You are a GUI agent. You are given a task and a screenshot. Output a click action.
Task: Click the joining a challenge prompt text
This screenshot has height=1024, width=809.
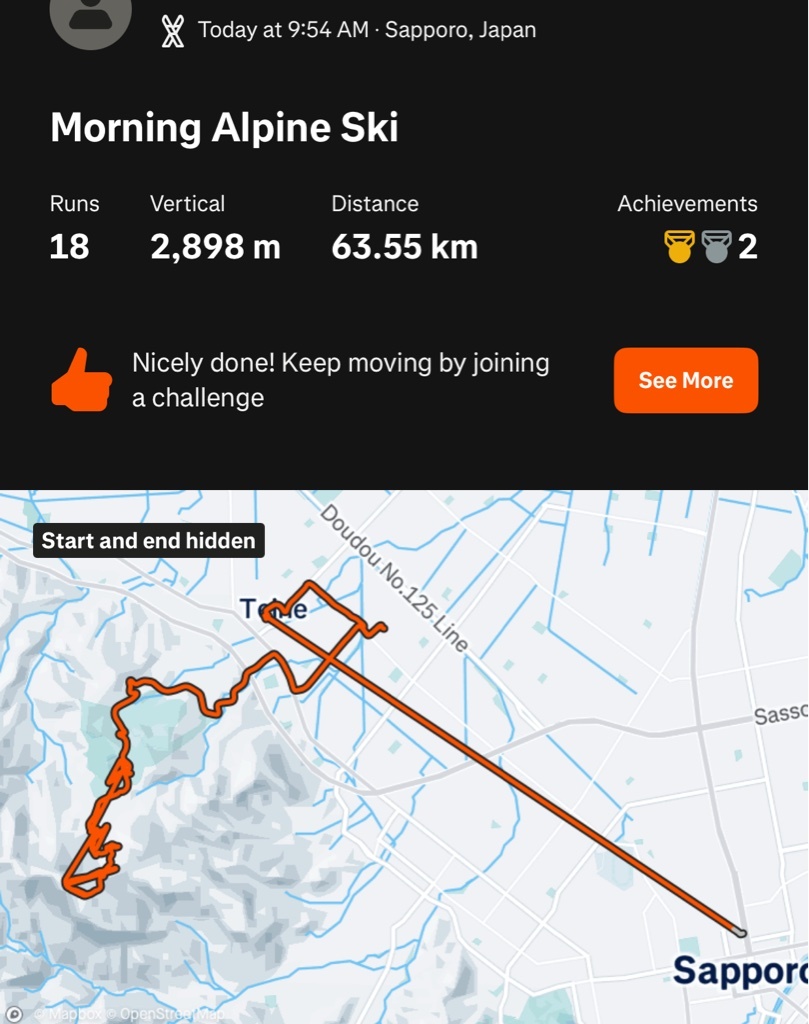(x=340, y=380)
